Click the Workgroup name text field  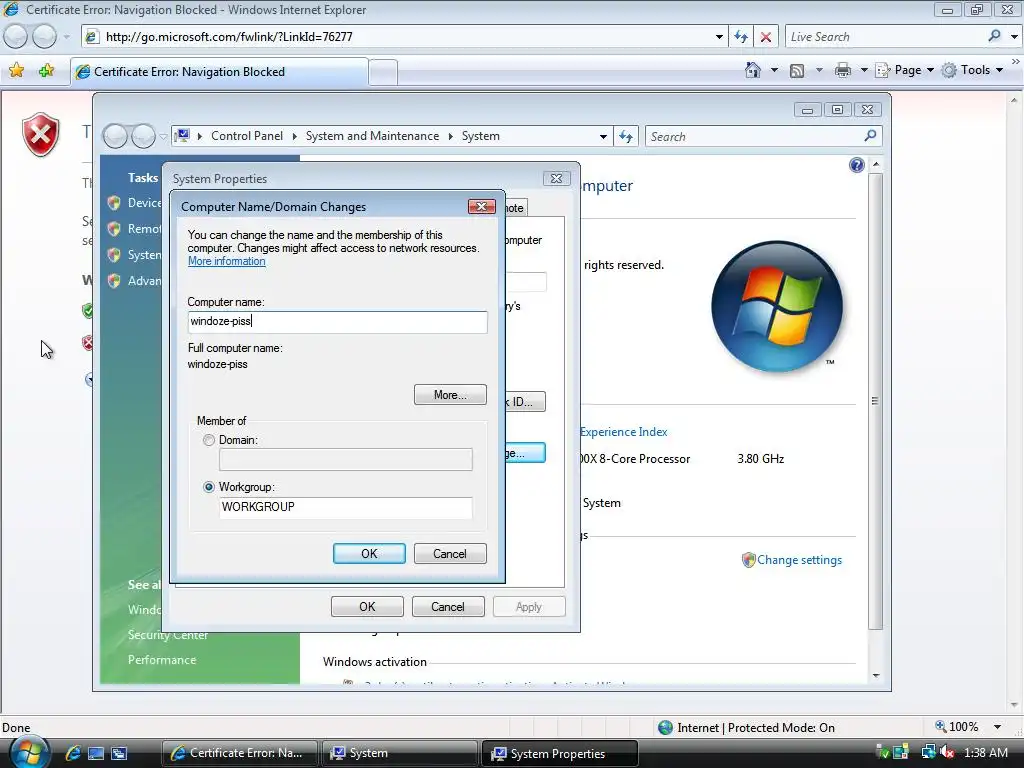click(345, 507)
